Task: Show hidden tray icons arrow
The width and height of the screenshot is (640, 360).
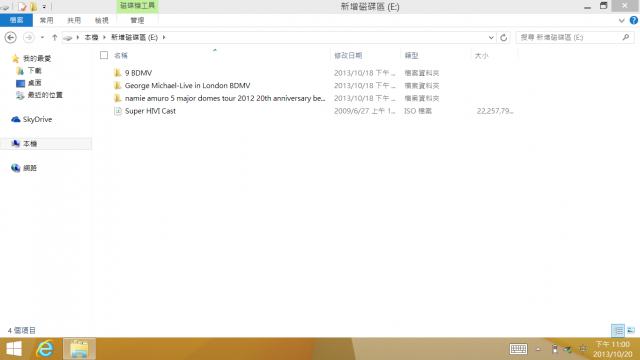Action: pos(538,349)
